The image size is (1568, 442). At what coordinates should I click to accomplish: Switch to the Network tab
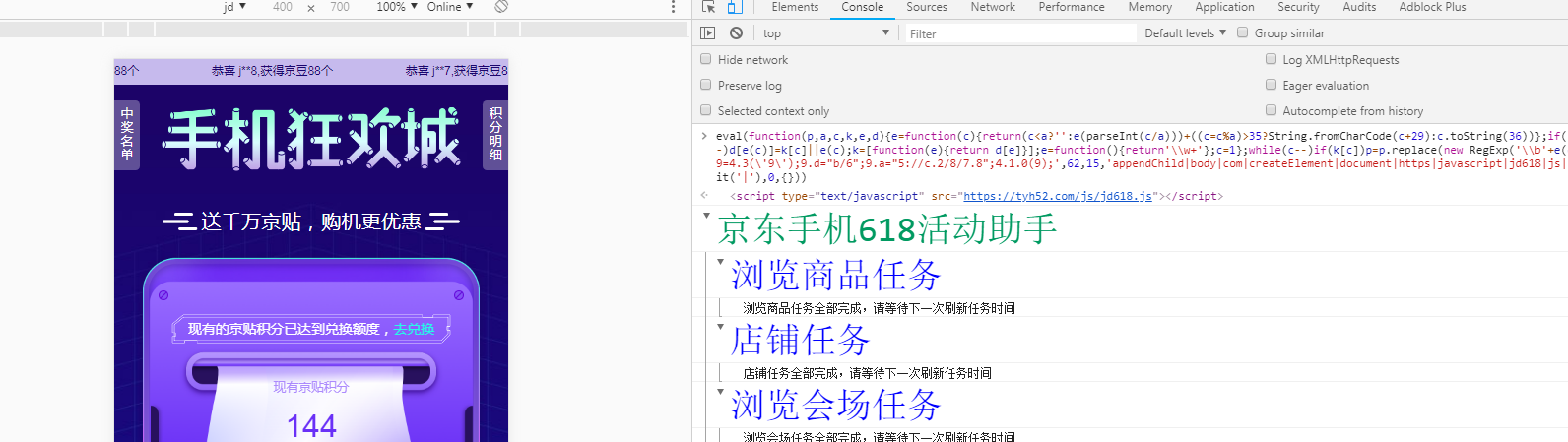tap(993, 7)
